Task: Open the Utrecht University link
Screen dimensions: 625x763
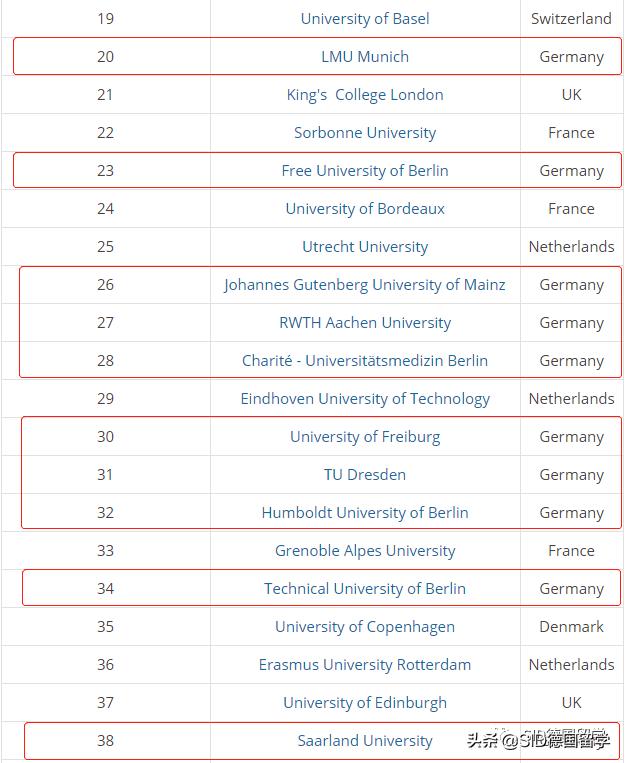Action: 365,247
